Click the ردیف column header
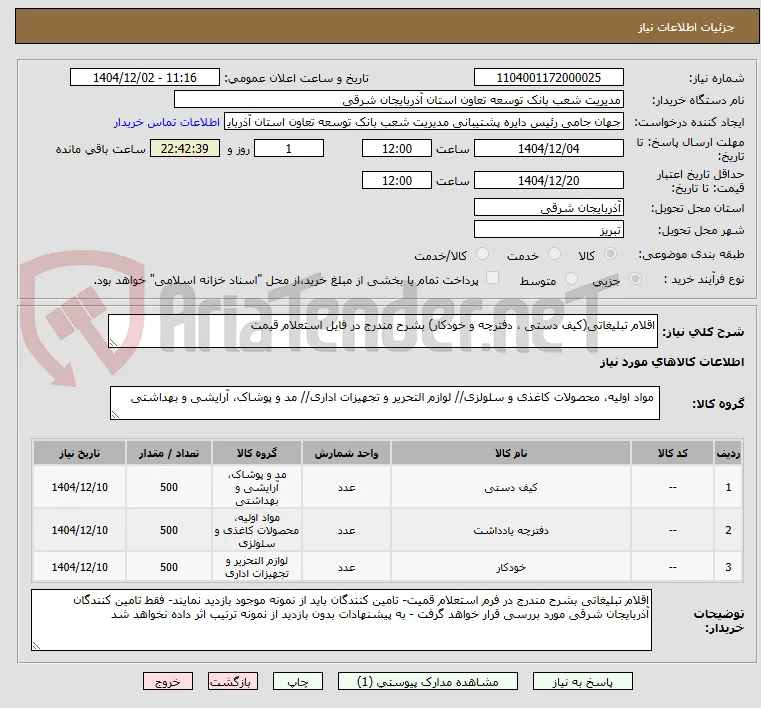761x708 pixels. click(x=728, y=453)
